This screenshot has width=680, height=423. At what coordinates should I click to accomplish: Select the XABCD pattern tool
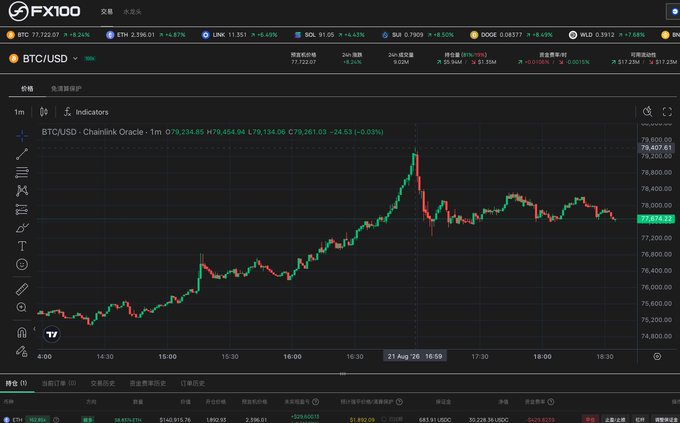tap(22, 190)
